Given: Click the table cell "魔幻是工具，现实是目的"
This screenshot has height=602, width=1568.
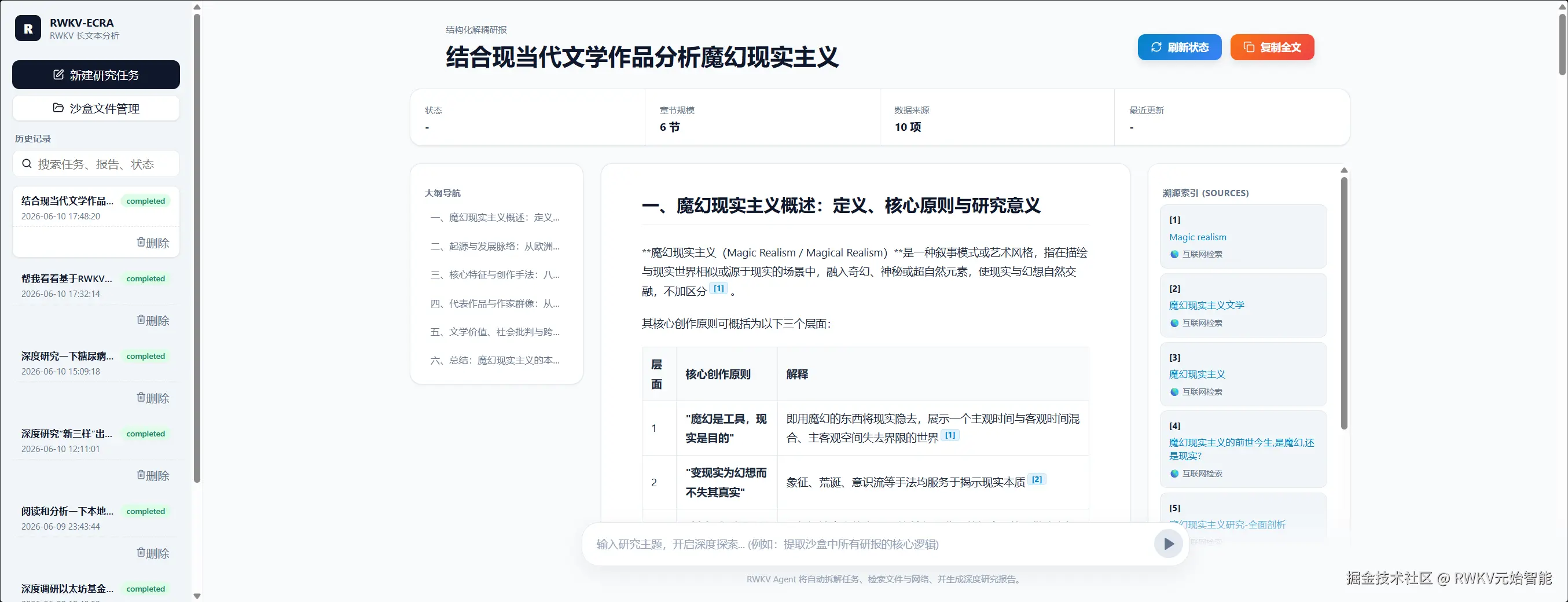Looking at the screenshot, I should 726,428.
